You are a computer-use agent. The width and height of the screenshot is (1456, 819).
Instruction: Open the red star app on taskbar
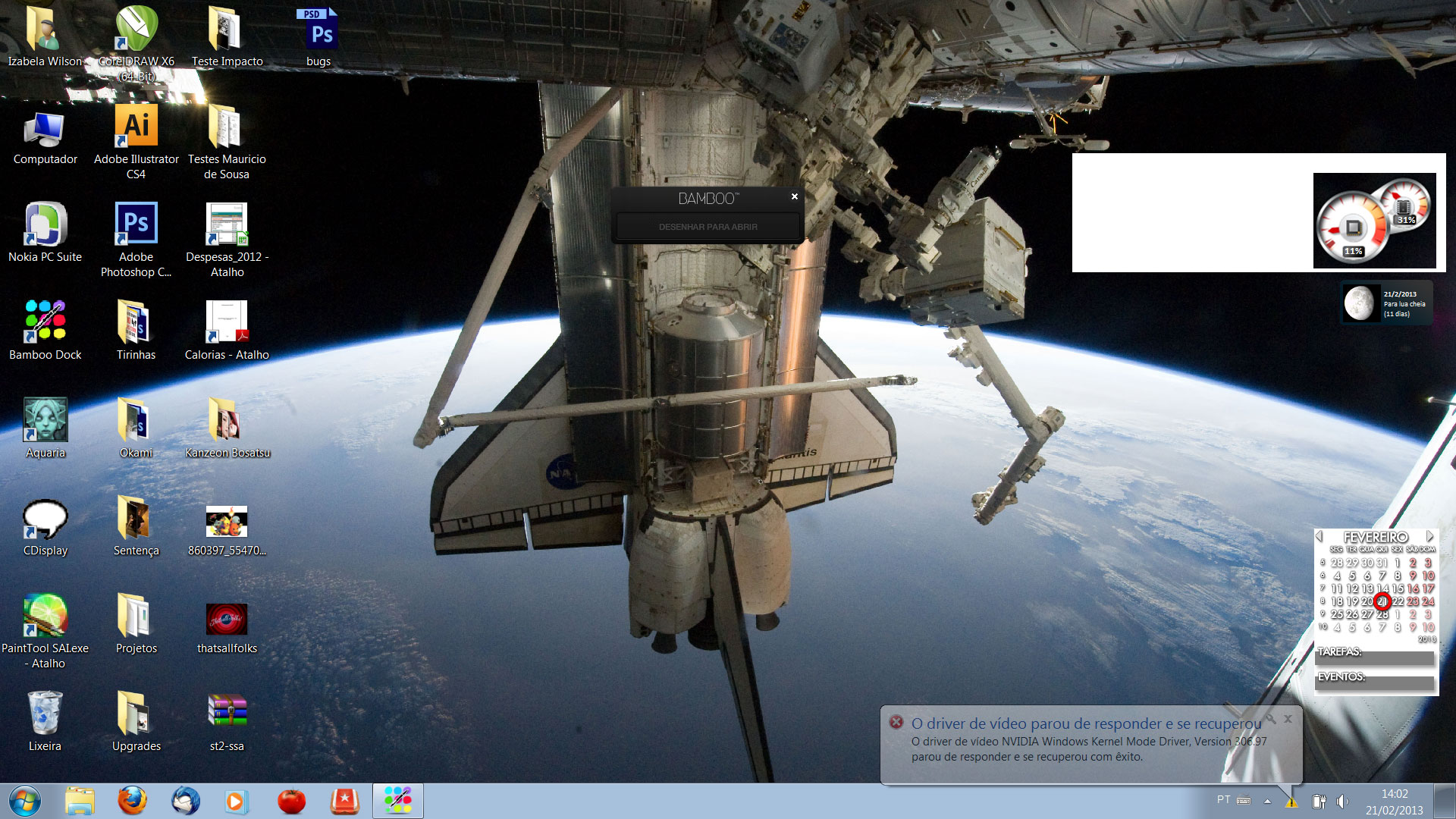click(344, 801)
